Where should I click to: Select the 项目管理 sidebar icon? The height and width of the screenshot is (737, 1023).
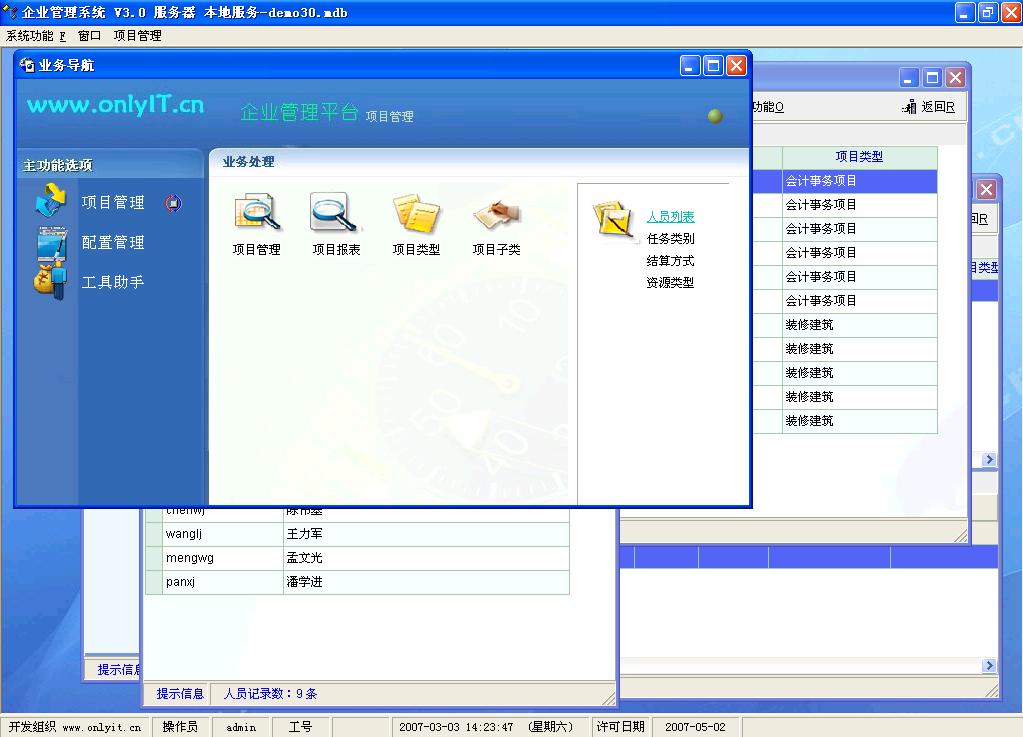[x=50, y=201]
